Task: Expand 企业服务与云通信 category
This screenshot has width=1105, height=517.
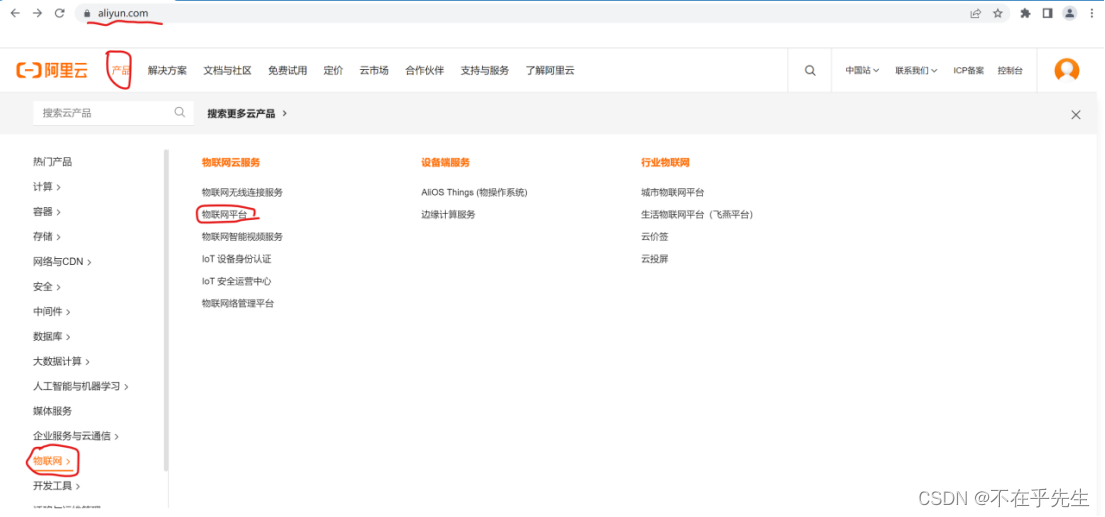Action: 75,436
